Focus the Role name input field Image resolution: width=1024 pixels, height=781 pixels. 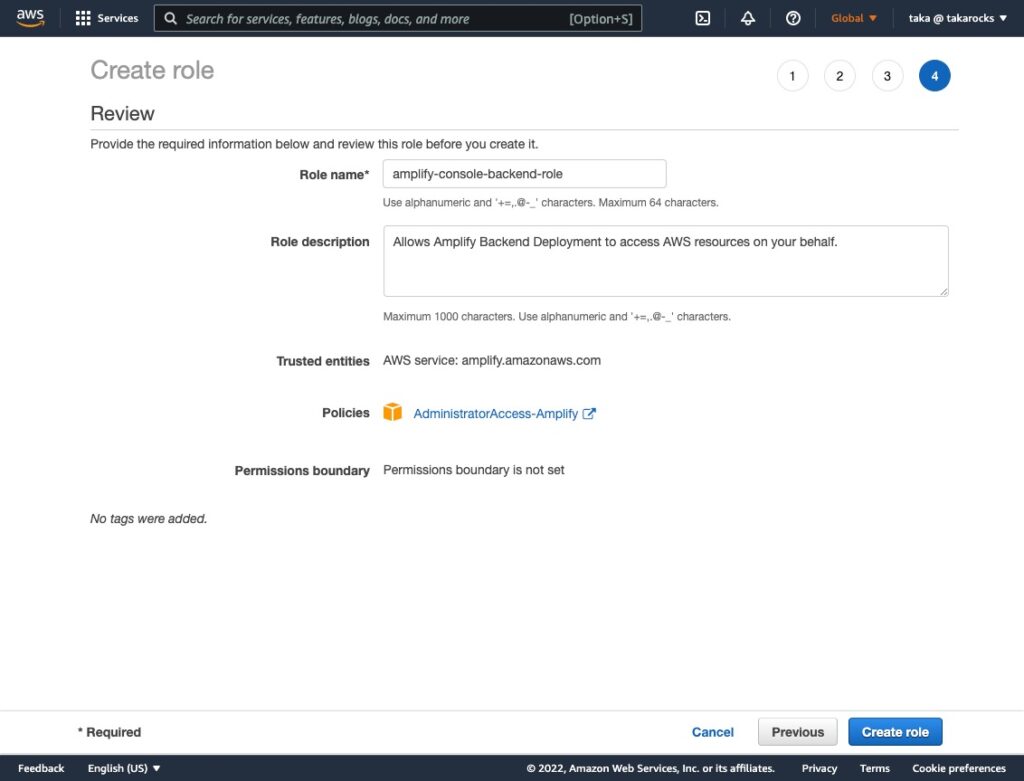pyautogui.click(x=524, y=174)
